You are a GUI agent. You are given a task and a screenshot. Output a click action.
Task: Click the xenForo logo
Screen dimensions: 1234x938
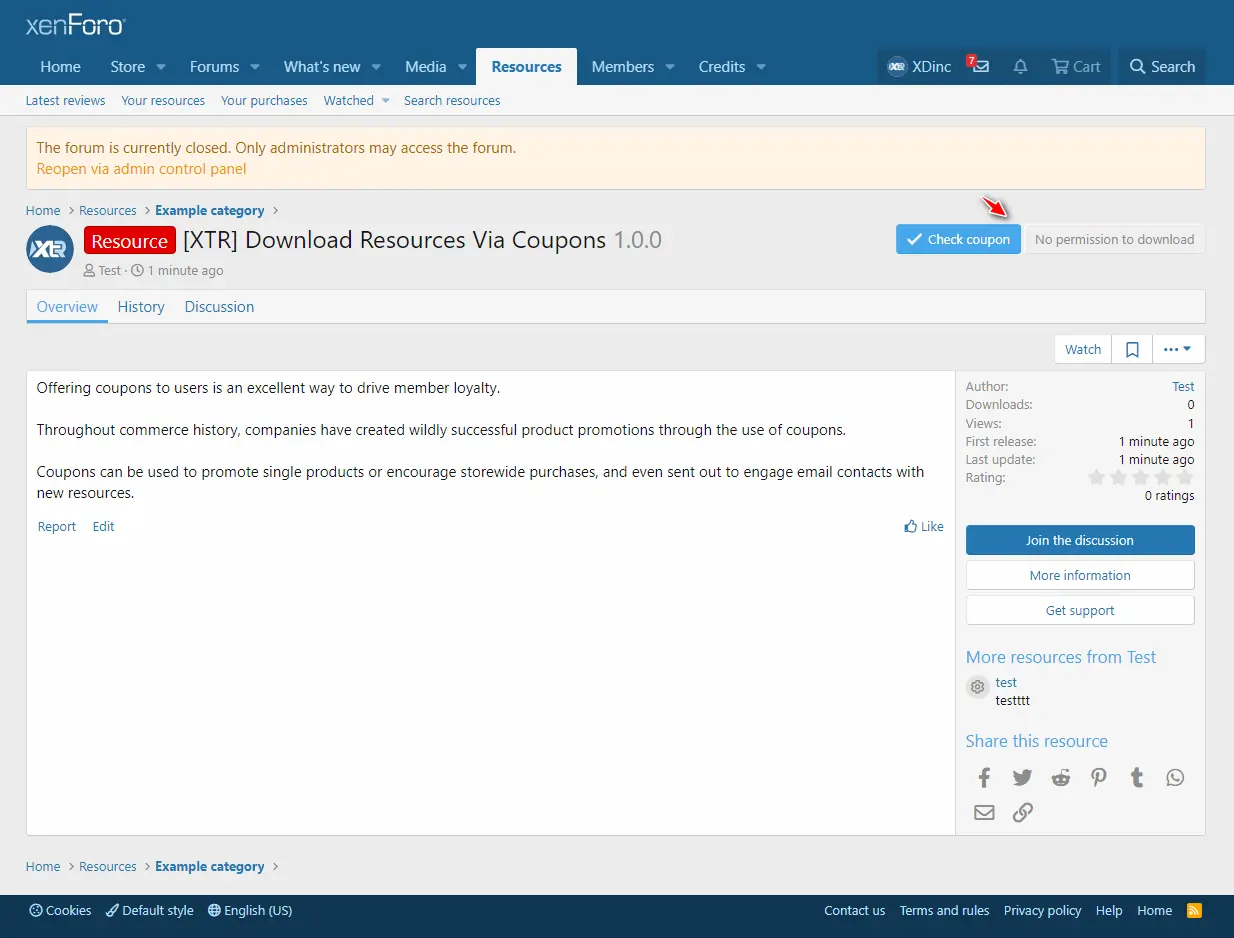(x=75, y=26)
